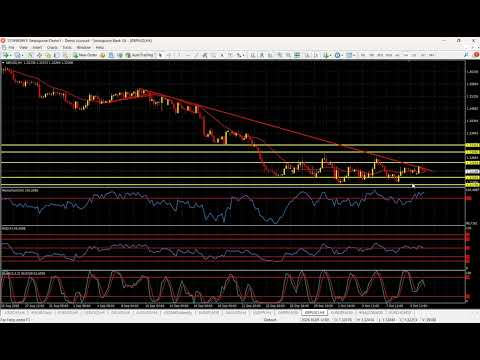Viewport: 480px width, 360px height.
Task: Open the search icon in toolbar
Action: tap(466, 55)
